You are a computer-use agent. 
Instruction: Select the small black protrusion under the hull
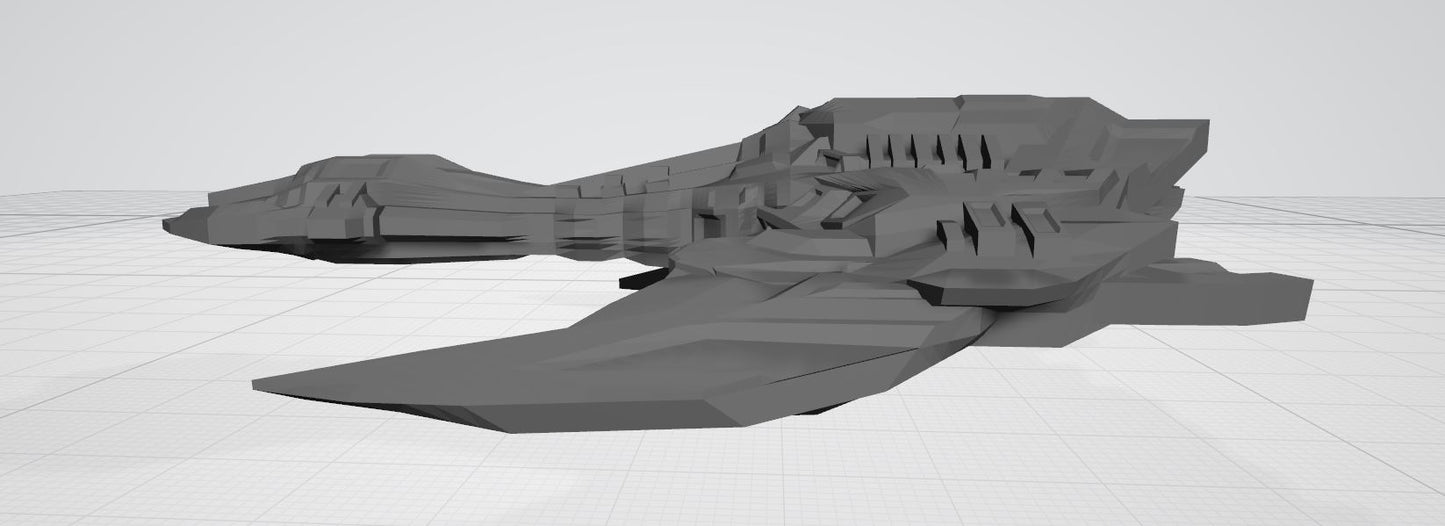pos(640,279)
